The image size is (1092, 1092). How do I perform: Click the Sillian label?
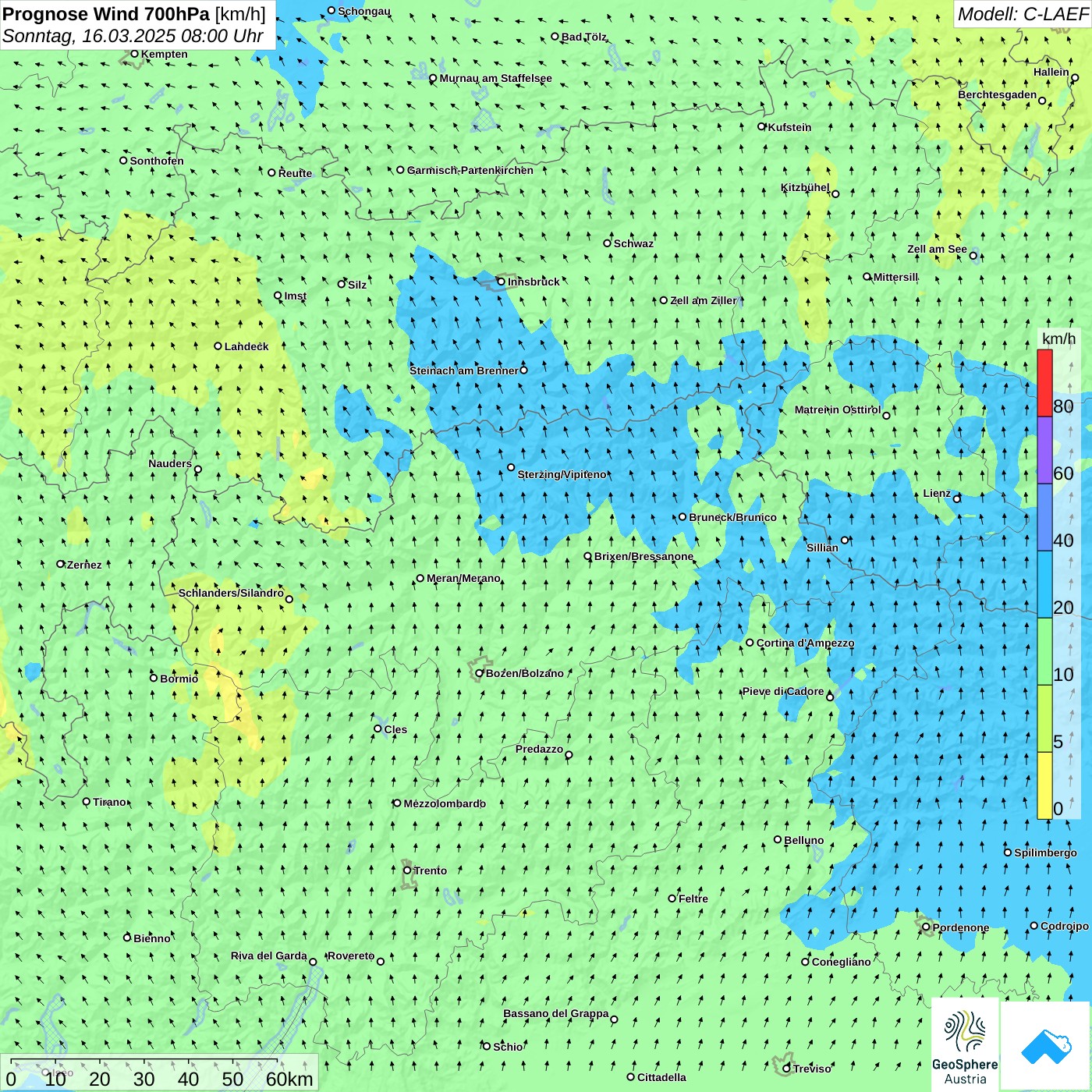click(822, 548)
